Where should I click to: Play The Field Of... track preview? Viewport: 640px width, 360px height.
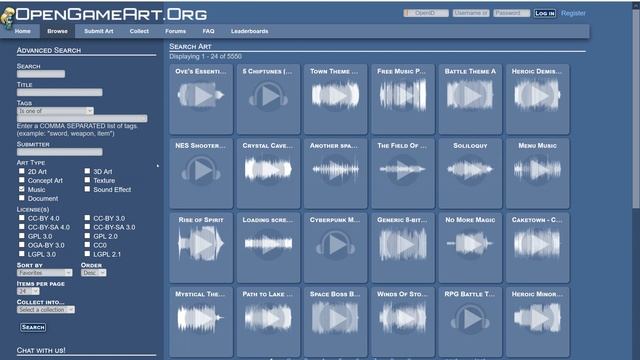coord(403,170)
